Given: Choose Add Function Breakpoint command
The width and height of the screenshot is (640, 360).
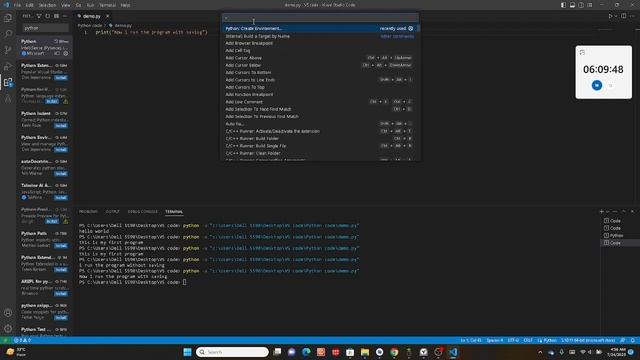Looking at the screenshot, I should pyautogui.click(x=320, y=94).
